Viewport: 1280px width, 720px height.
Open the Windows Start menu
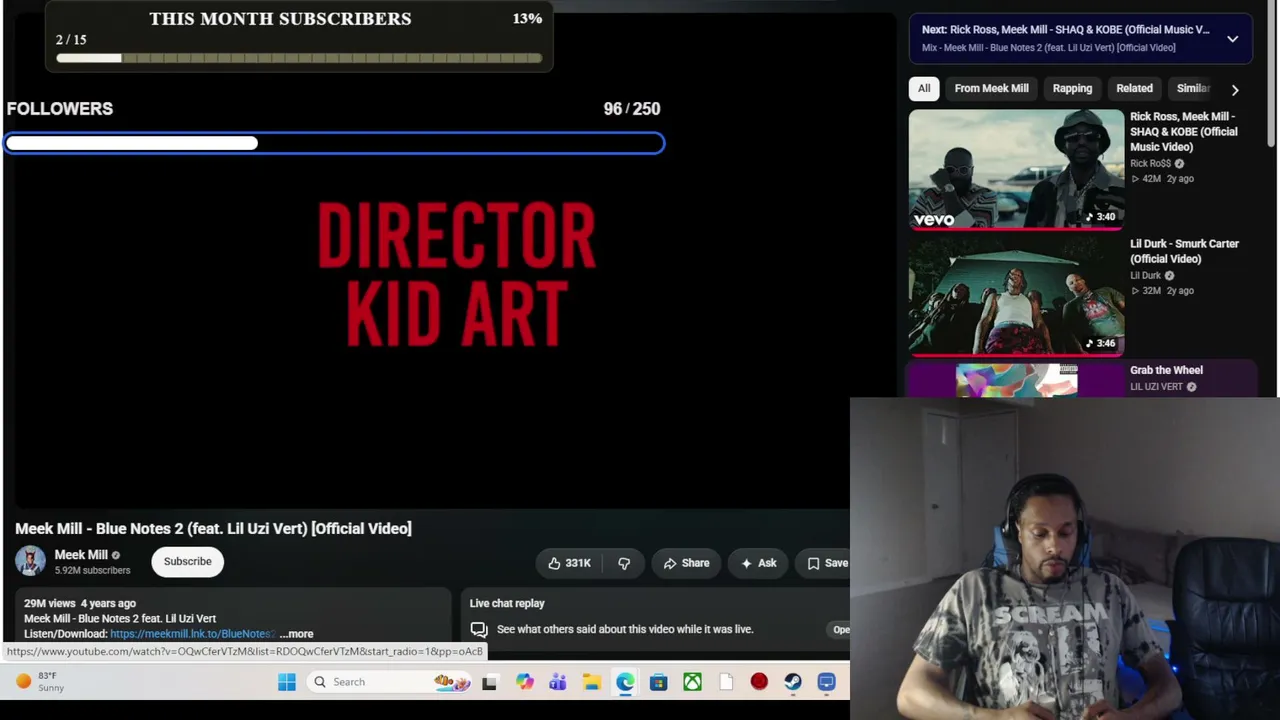tap(287, 682)
